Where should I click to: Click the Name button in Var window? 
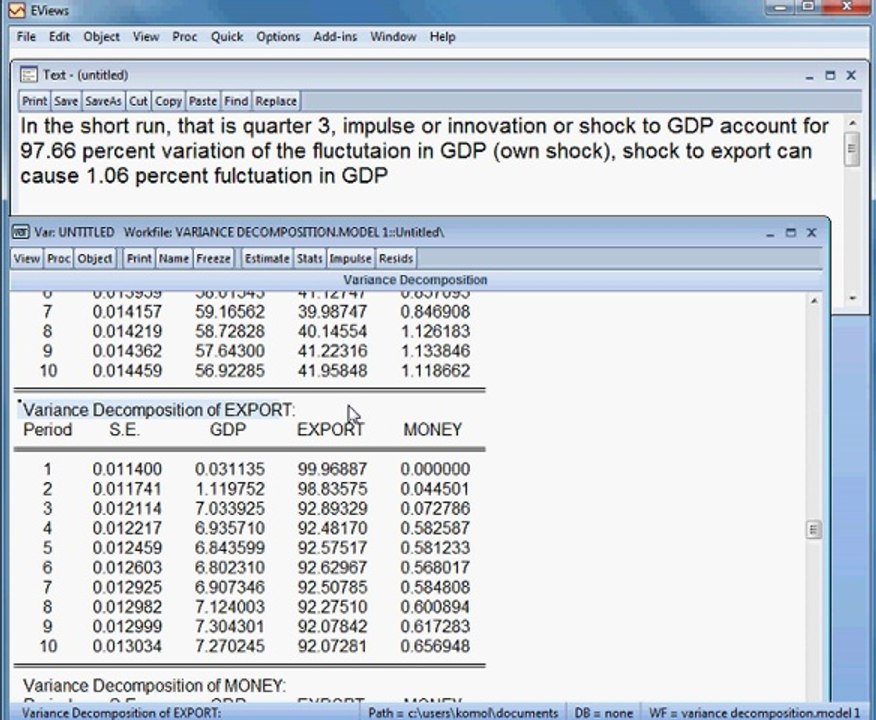pyautogui.click(x=174, y=259)
